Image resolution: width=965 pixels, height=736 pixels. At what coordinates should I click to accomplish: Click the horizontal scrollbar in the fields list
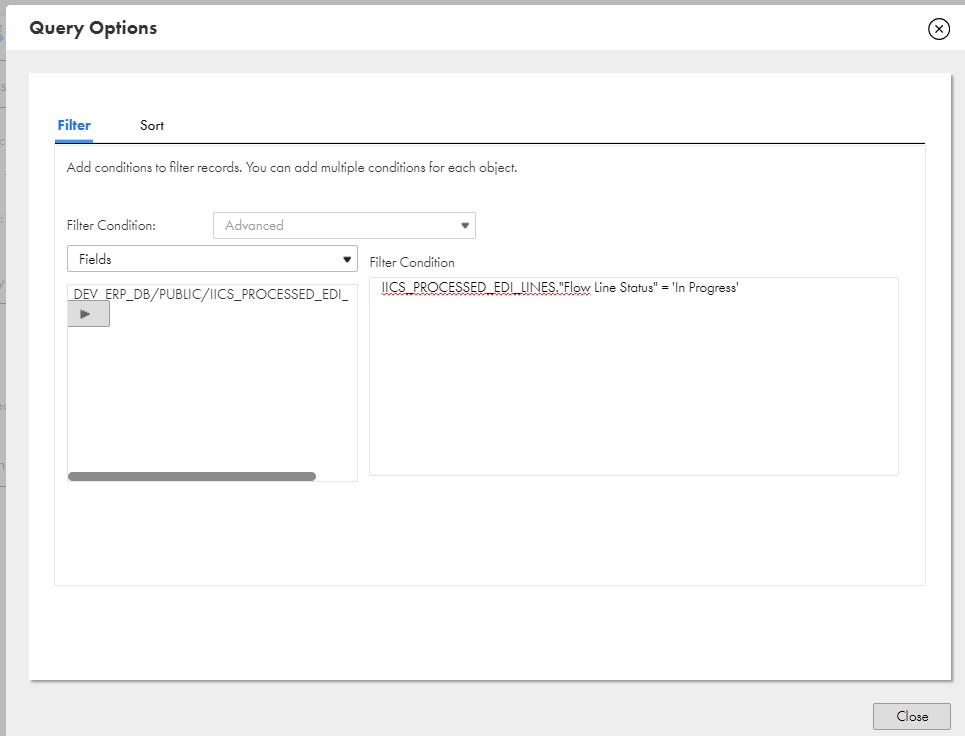(191, 476)
